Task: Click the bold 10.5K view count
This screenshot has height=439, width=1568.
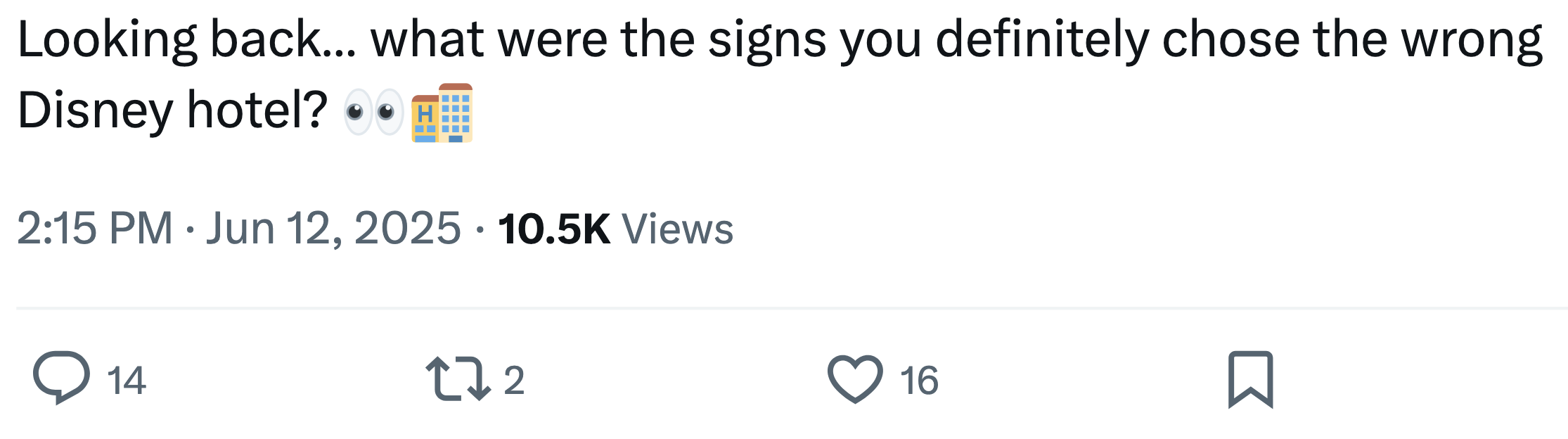Action: pos(554,229)
